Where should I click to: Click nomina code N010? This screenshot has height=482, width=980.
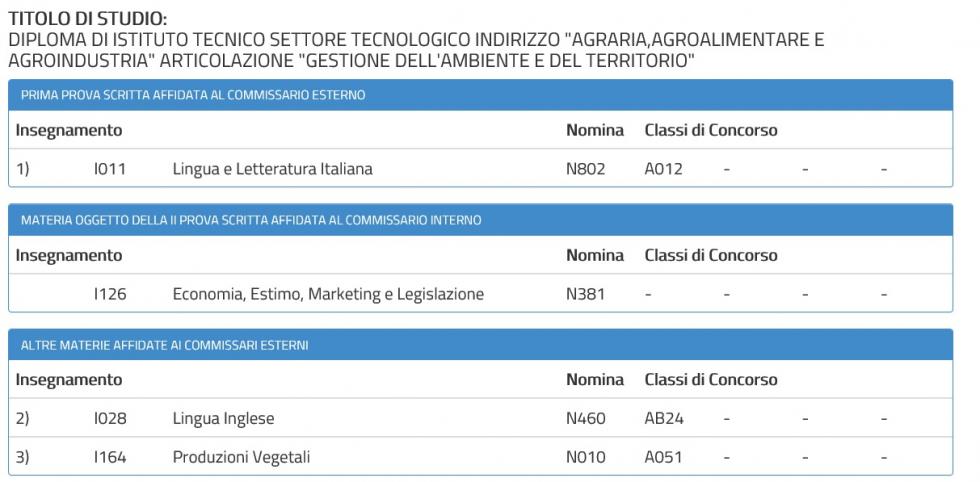(x=585, y=457)
